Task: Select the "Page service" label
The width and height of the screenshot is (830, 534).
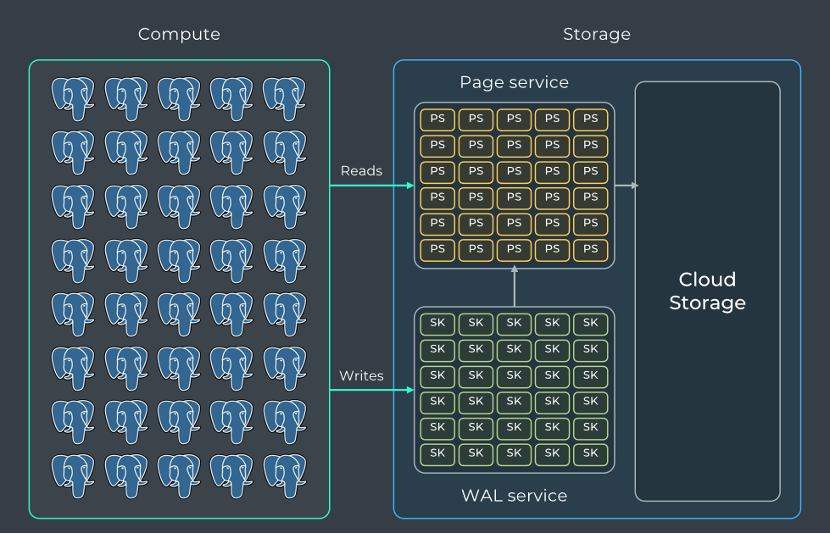Action: (514, 82)
